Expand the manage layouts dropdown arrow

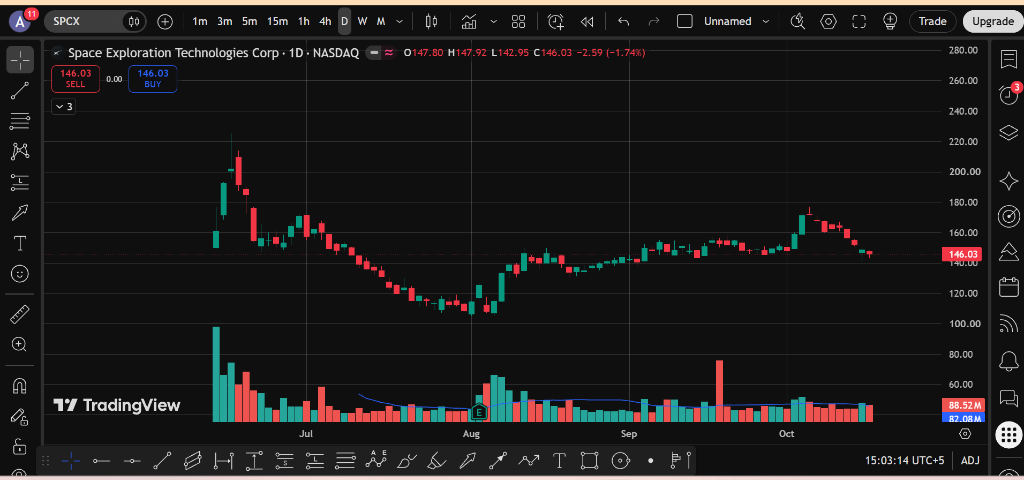[x=766, y=22]
